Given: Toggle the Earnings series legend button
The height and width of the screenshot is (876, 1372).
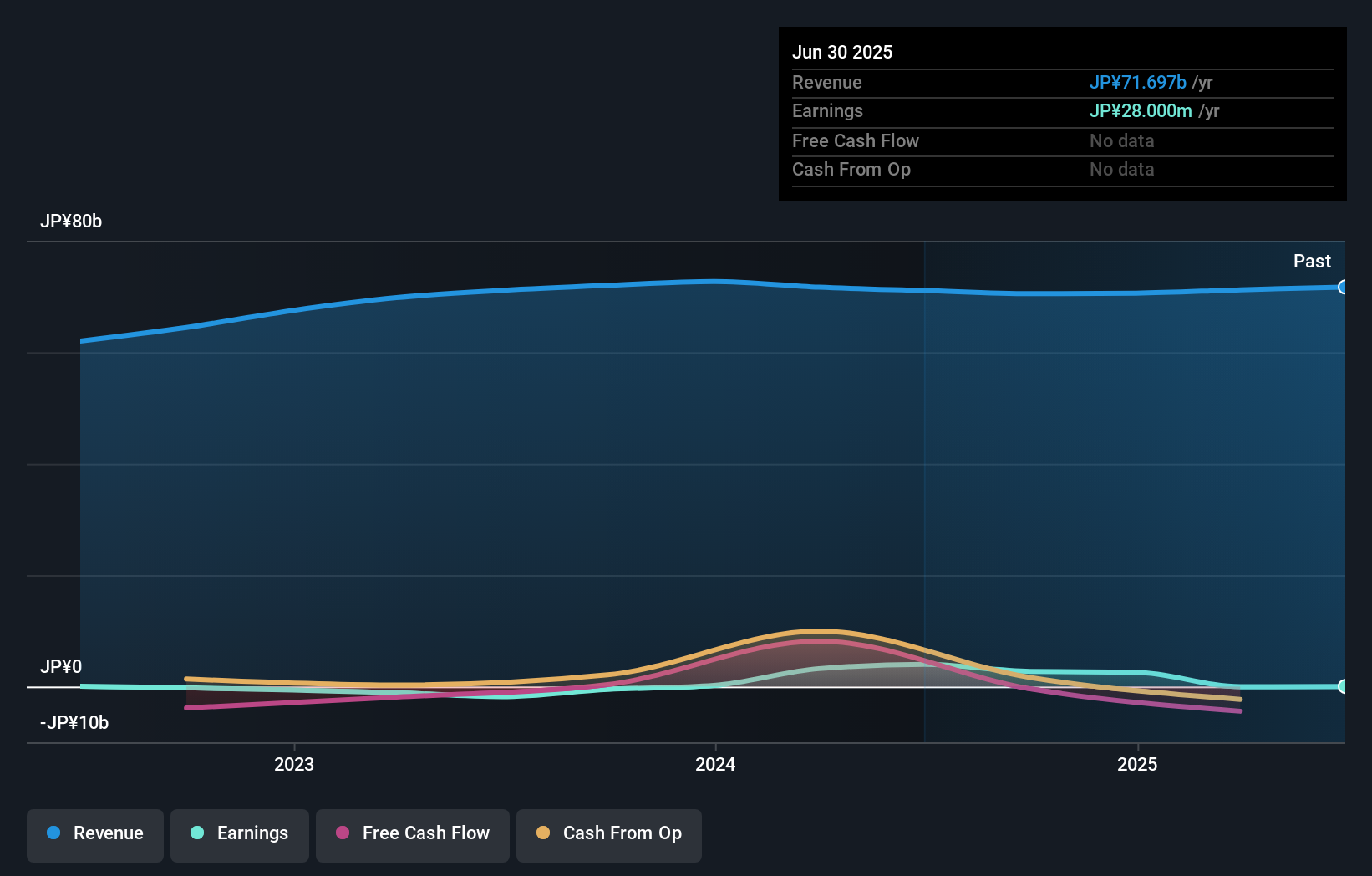Looking at the screenshot, I should [240, 835].
